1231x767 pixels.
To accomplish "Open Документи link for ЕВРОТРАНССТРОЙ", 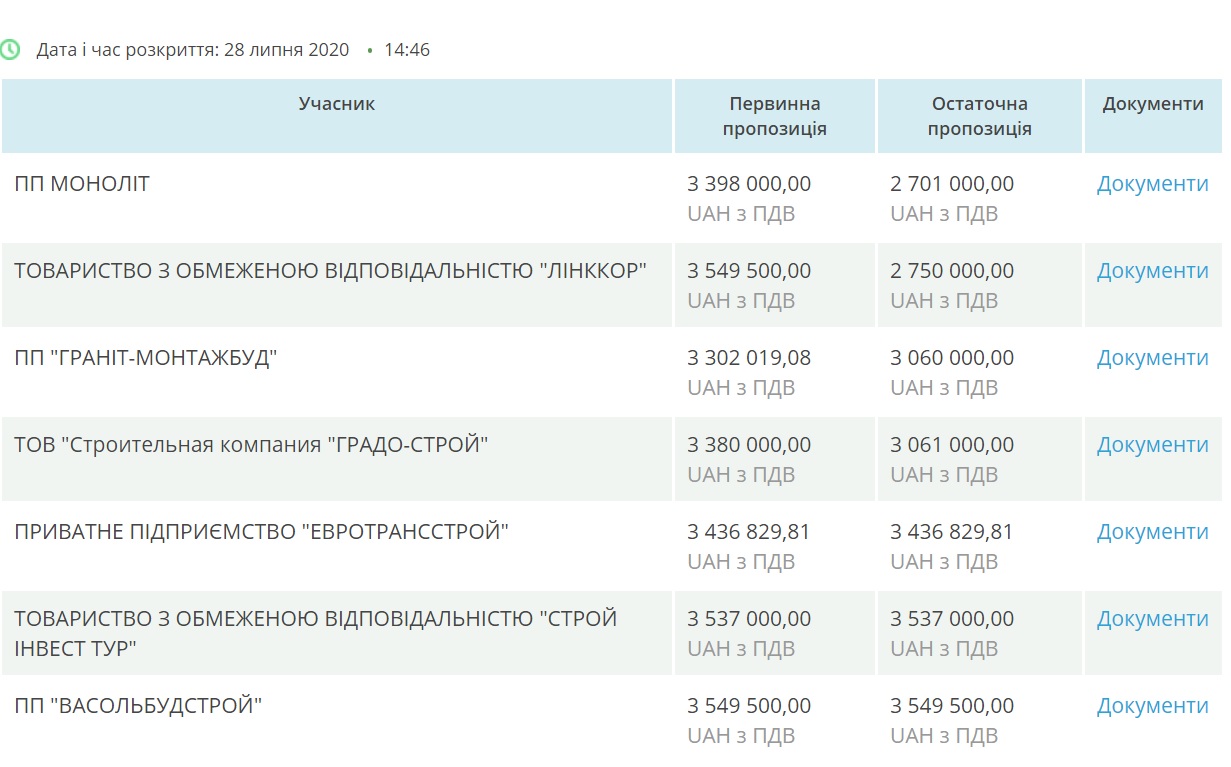I will pos(1152,532).
